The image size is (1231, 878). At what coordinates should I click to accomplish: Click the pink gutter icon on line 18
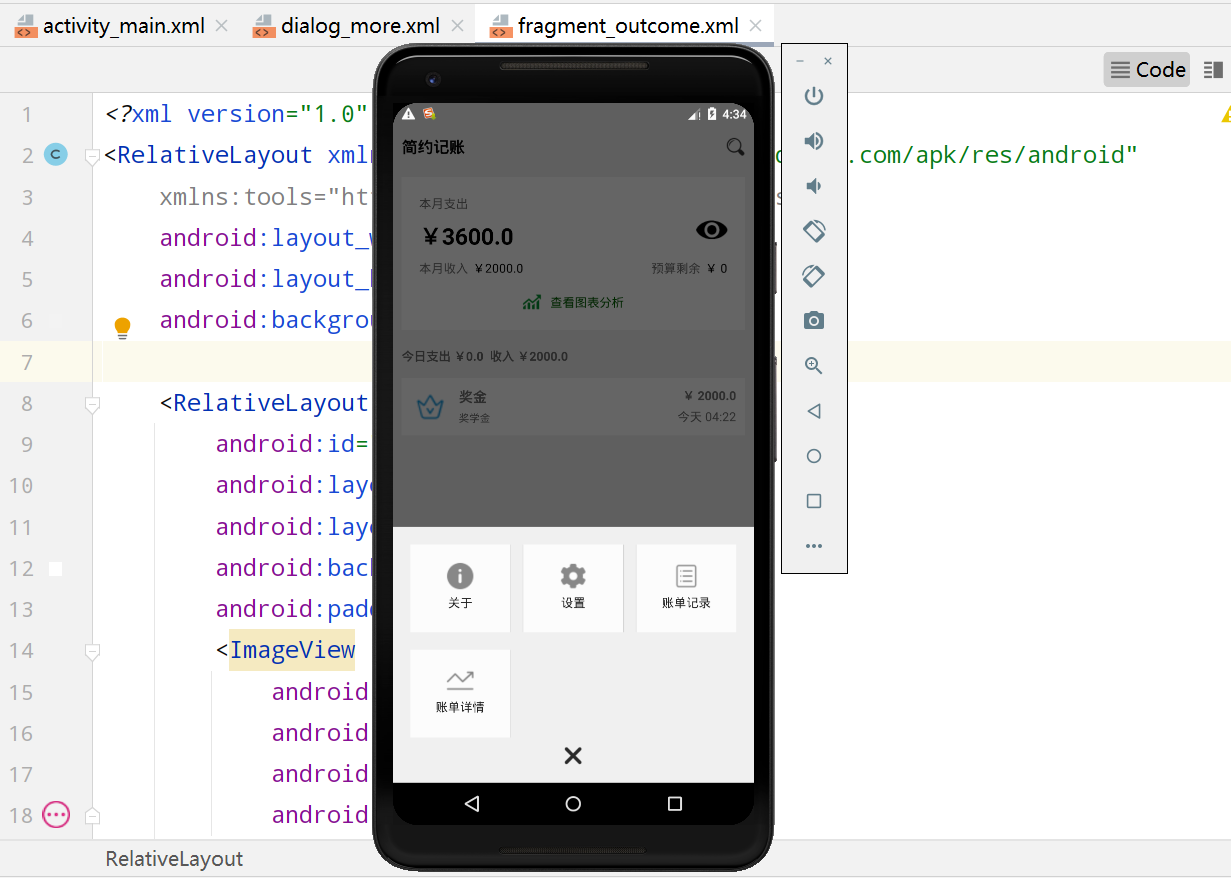pos(56,815)
